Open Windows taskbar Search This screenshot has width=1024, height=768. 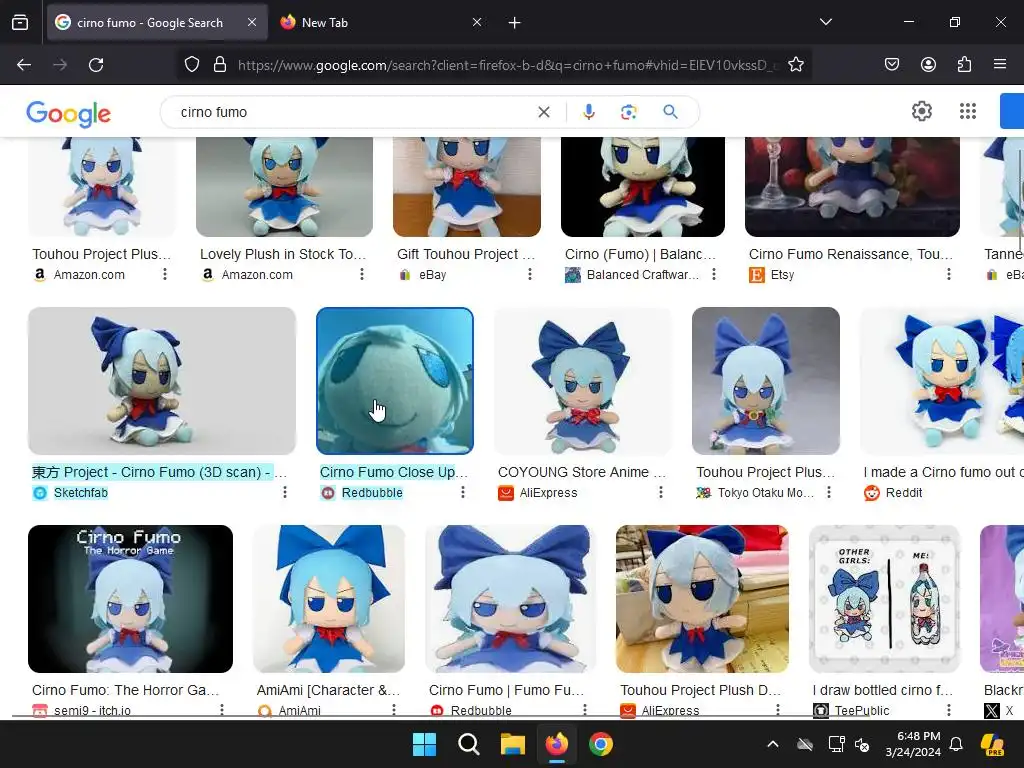click(x=468, y=744)
